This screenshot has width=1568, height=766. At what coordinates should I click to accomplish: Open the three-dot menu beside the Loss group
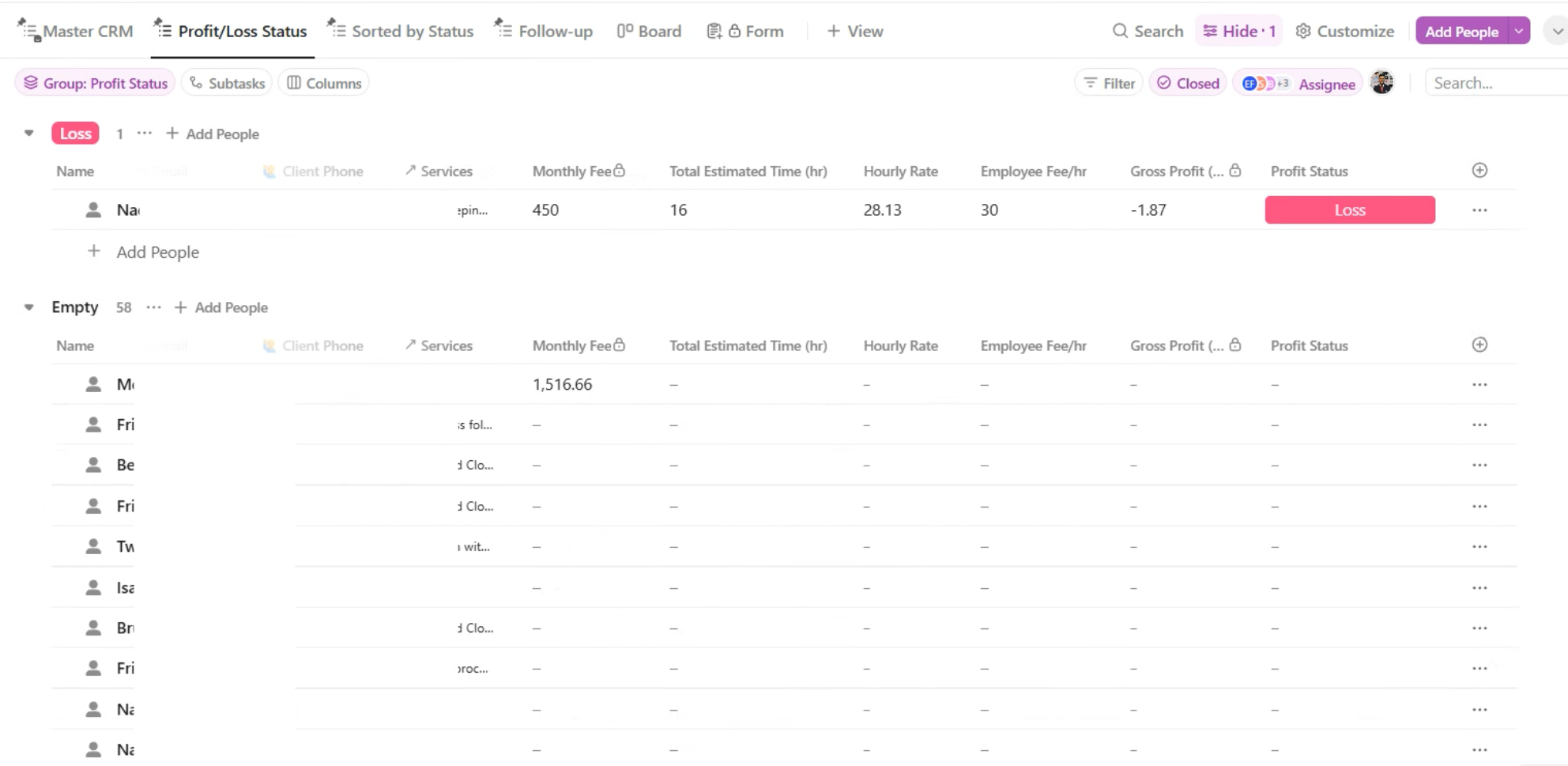[144, 134]
